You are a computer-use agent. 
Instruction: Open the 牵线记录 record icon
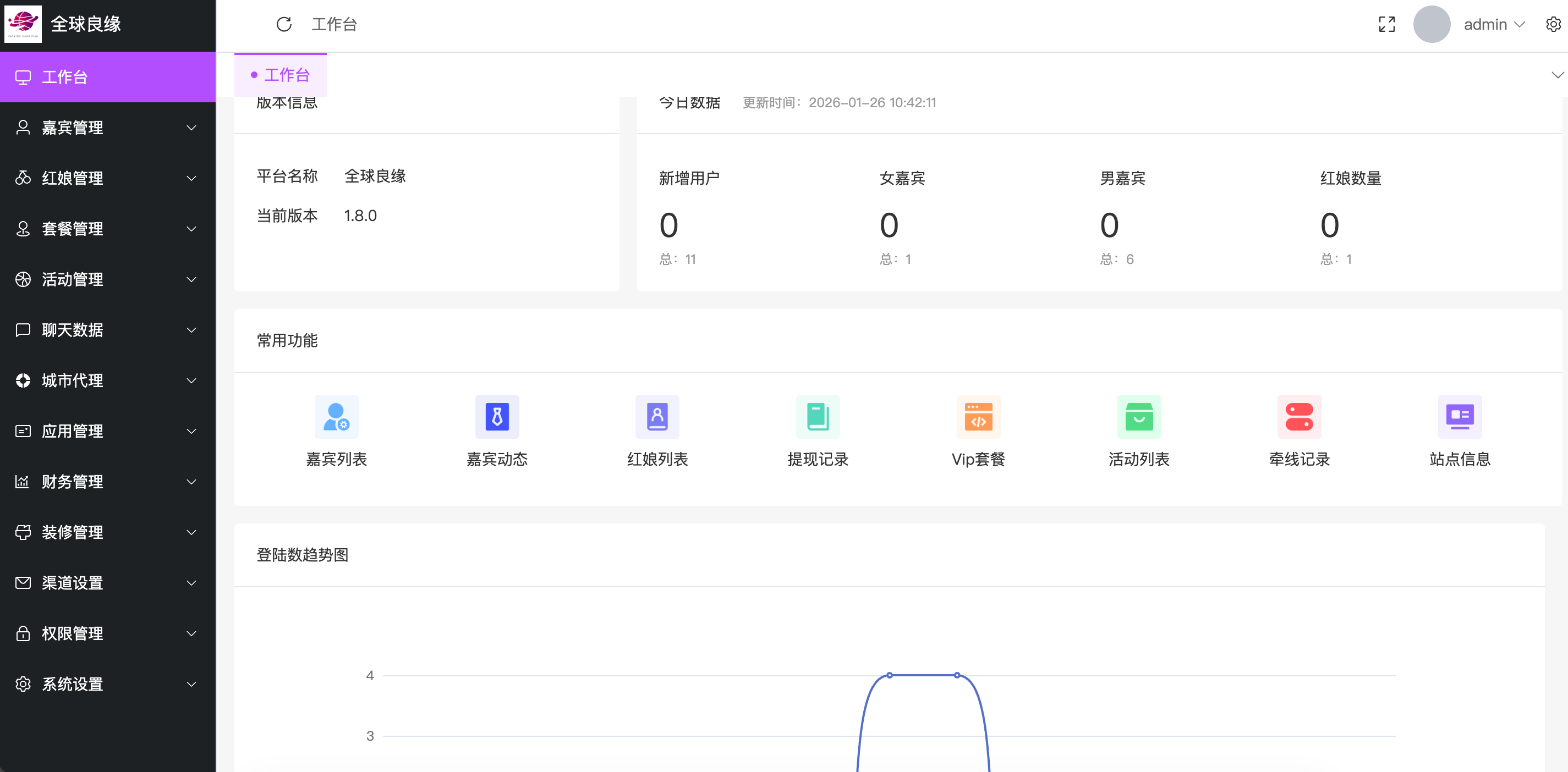pyautogui.click(x=1298, y=417)
